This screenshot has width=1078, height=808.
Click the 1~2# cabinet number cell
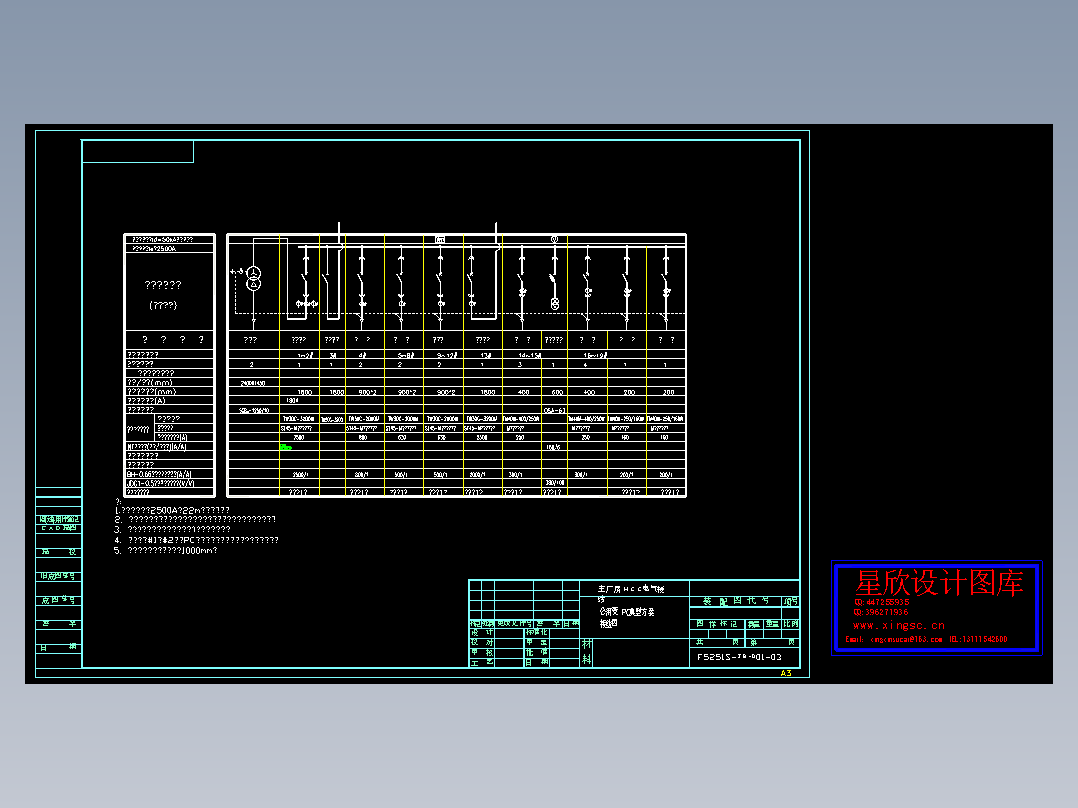coord(305,356)
